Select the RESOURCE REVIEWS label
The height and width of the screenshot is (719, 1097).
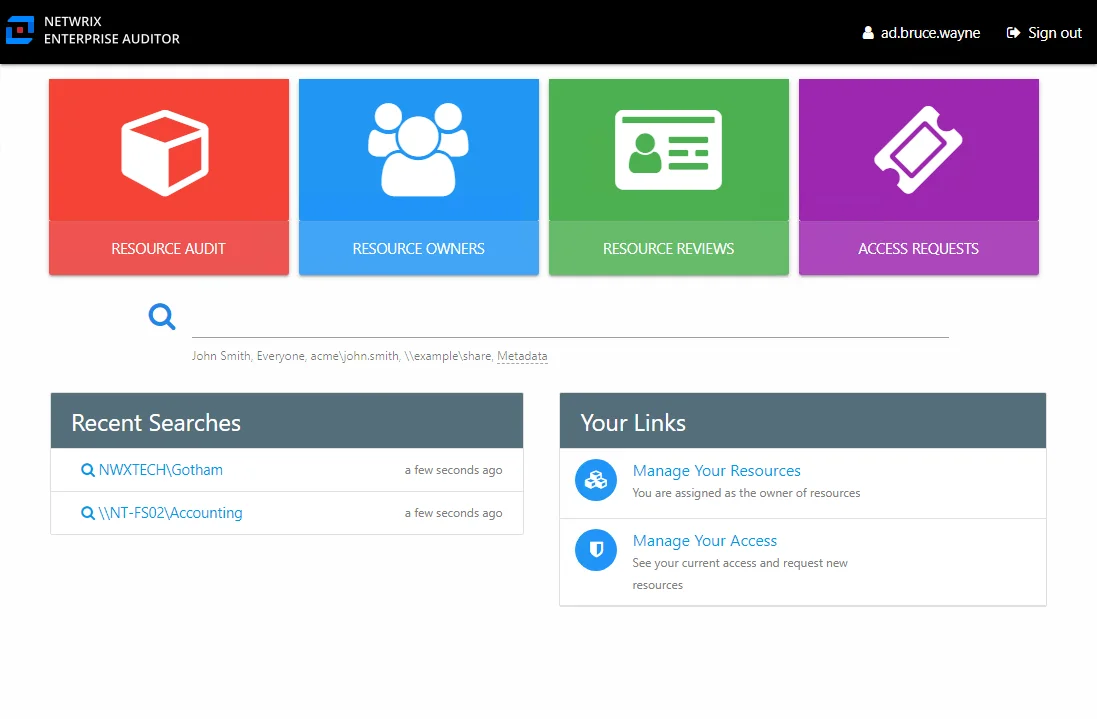pyautogui.click(x=668, y=249)
